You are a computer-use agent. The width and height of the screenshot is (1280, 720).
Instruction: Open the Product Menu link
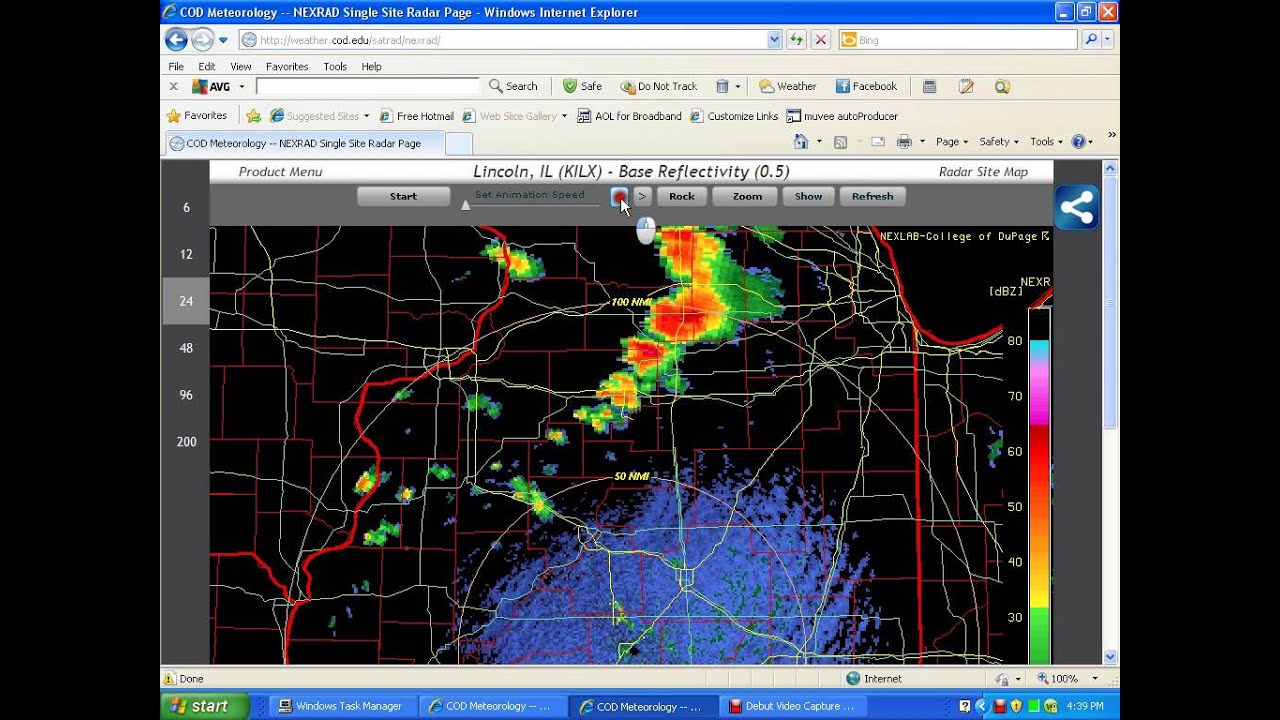280,172
